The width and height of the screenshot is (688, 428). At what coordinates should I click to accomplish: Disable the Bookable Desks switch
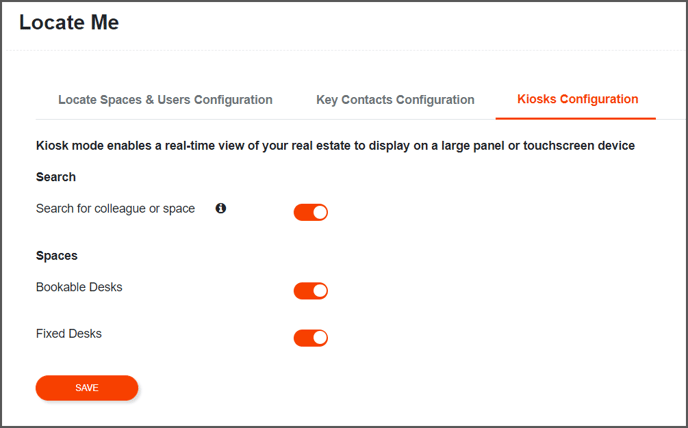311,291
